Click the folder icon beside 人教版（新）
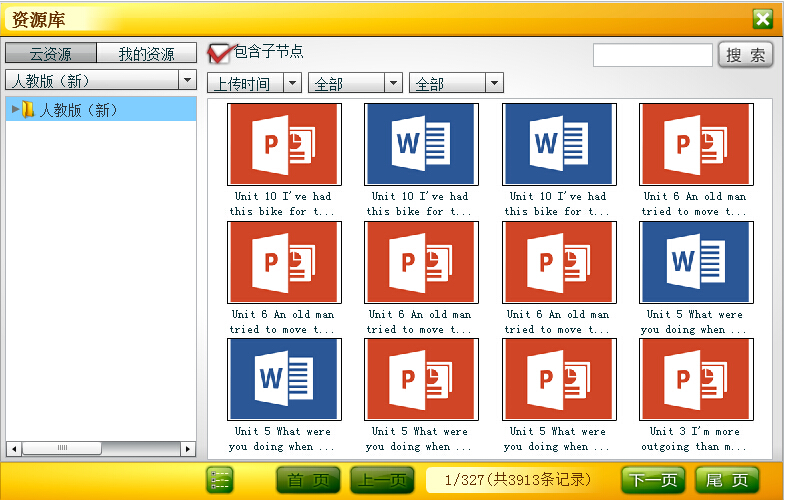 [28, 110]
